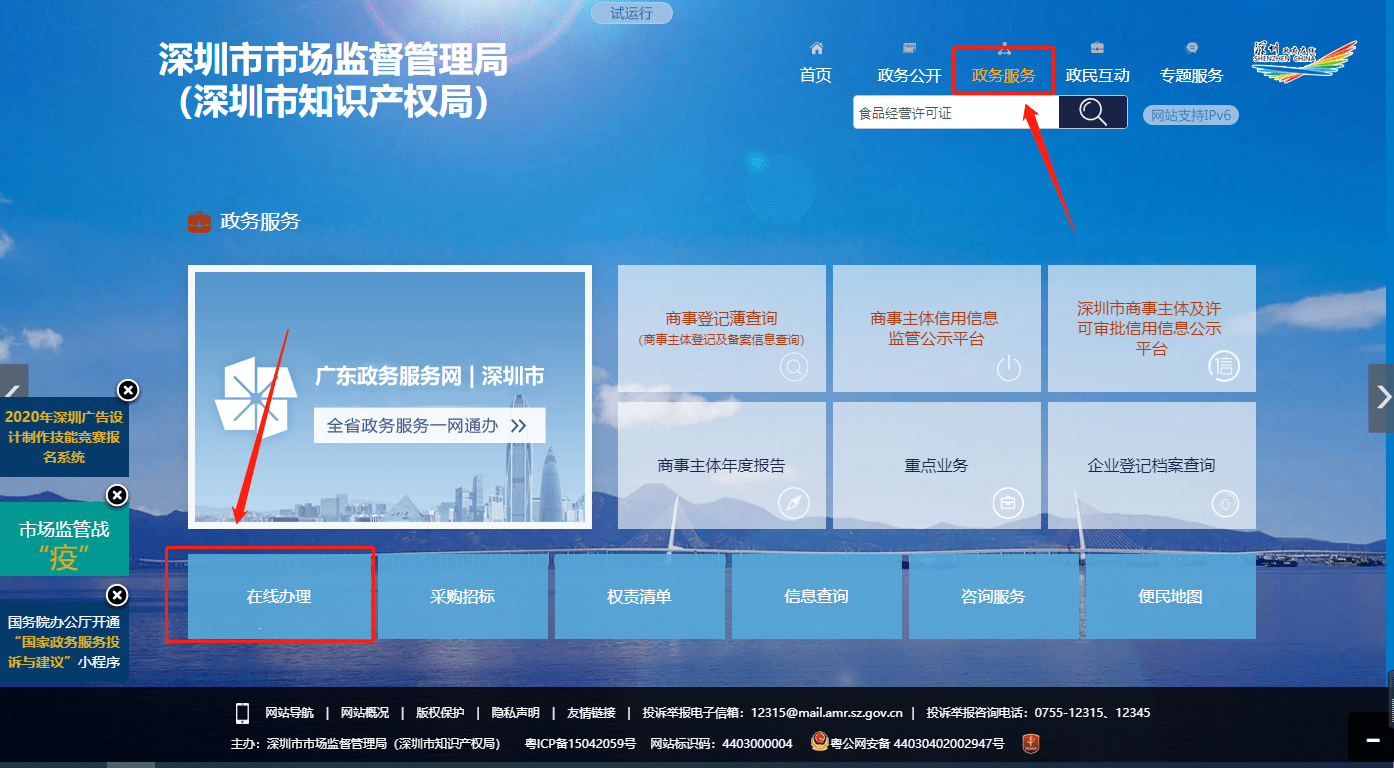Viewport: 1394px width, 768px height.
Task: Open 全省政务服务一网通办 link
Action: point(429,425)
